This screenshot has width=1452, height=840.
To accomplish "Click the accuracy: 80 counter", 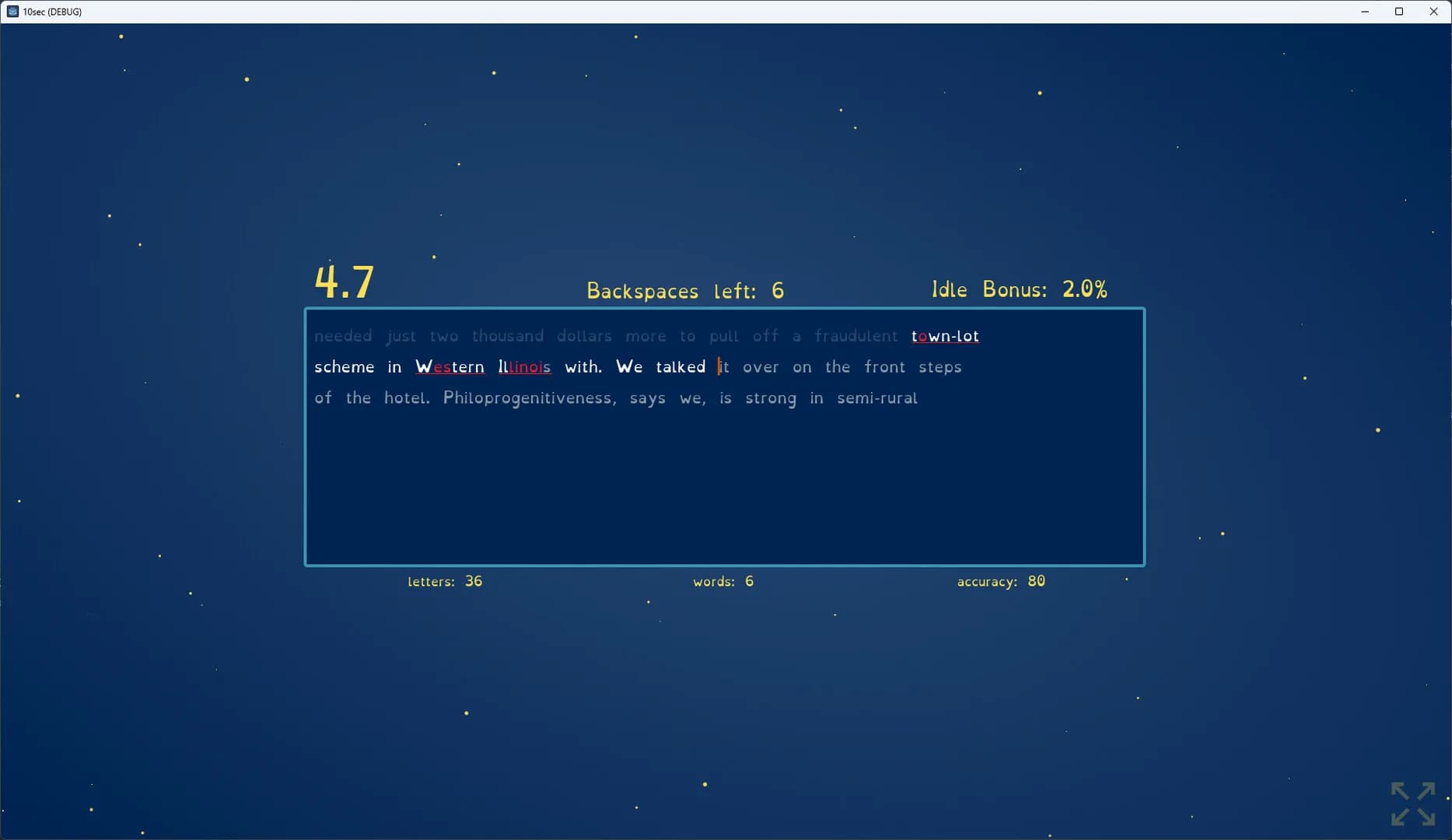I will [1001, 581].
